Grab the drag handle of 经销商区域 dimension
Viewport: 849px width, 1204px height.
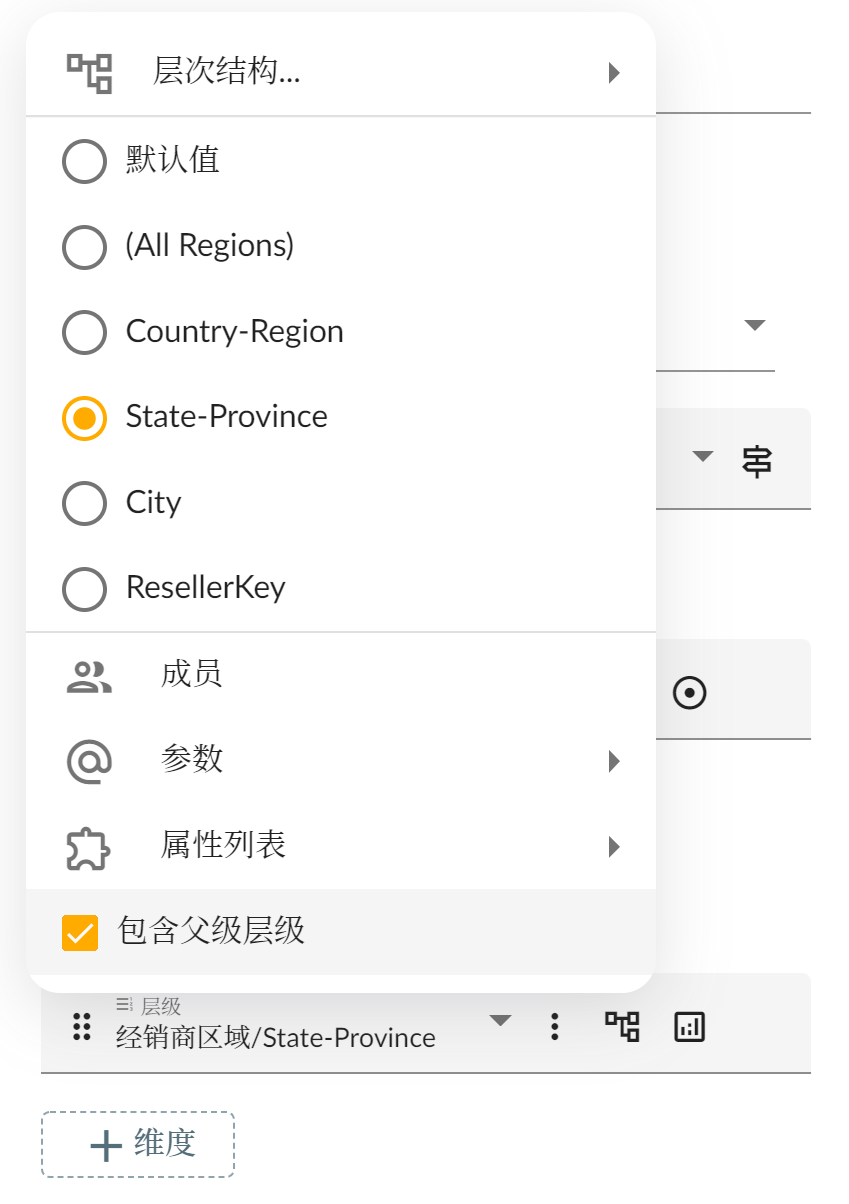tap(83, 1026)
